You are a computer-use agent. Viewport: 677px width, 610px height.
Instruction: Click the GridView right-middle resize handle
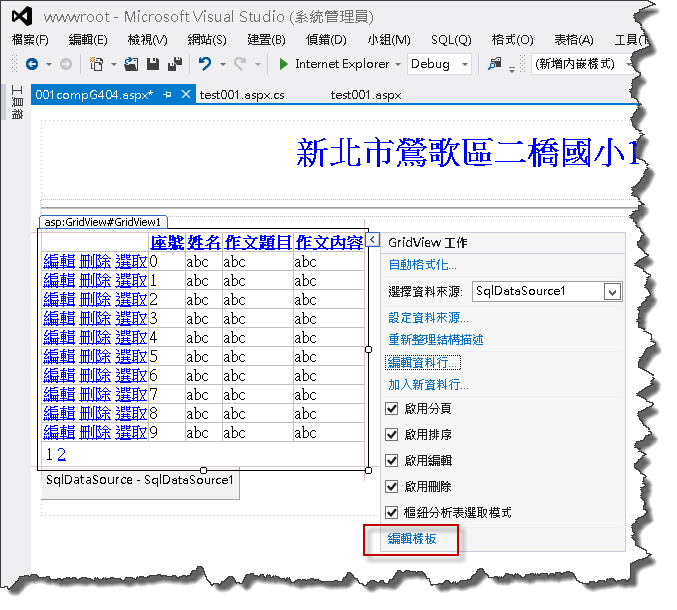tap(368, 349)
